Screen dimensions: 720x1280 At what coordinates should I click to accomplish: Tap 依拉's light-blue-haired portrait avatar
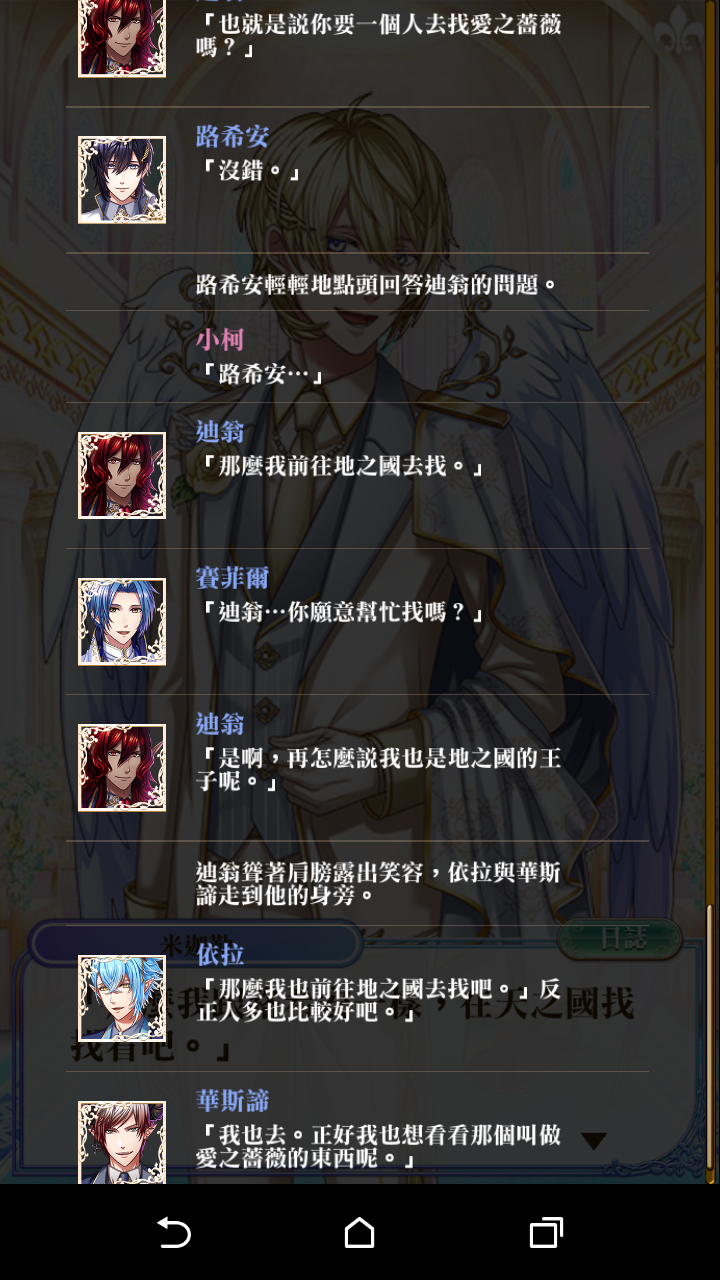pyautogui.click(x=122, y=998)
